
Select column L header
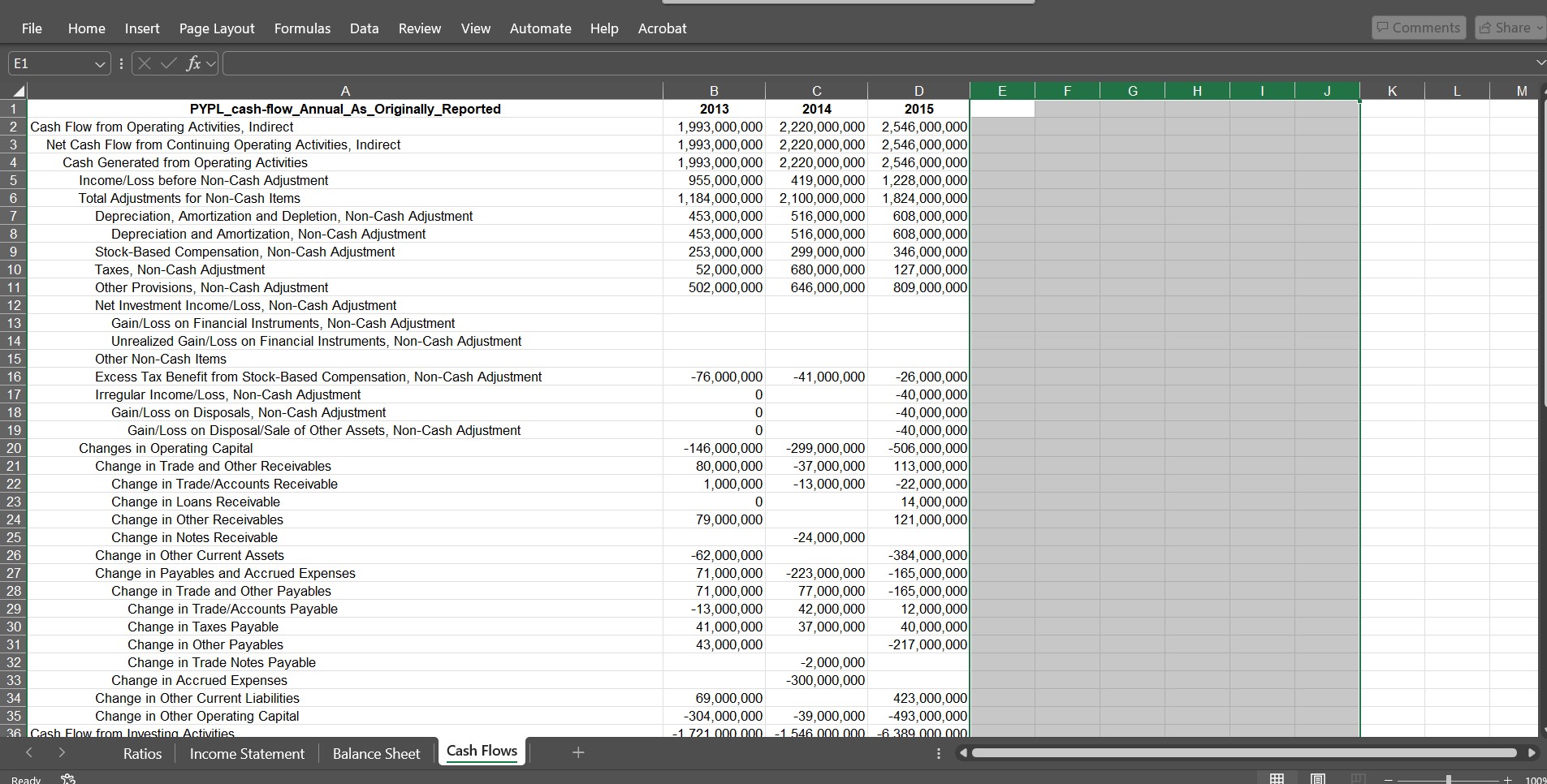click(x=1457, y=91)
